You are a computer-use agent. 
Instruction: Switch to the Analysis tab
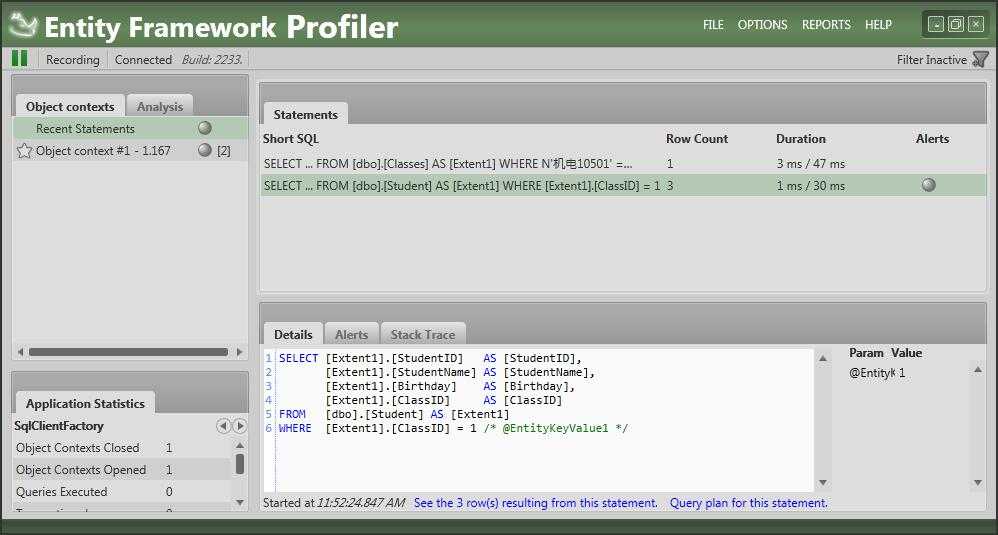(159, 106)
